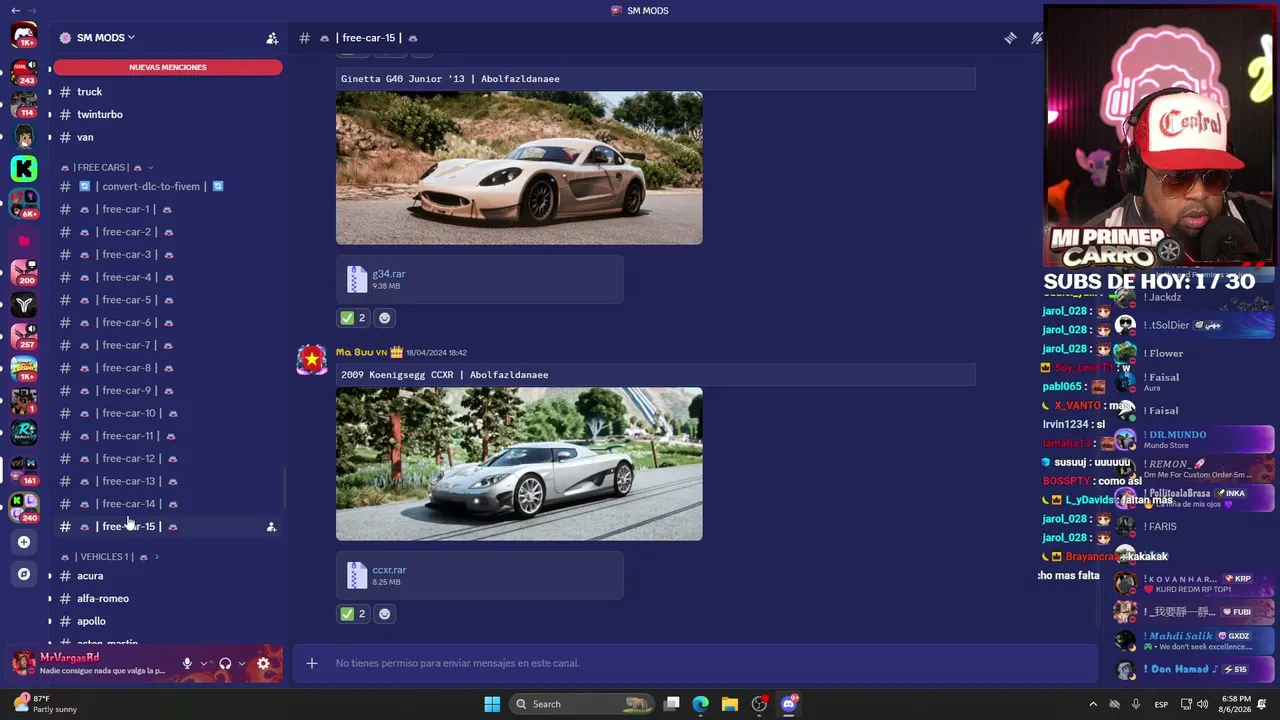Invite people via the SM MODS header icon
Image resolution: width=1280 pixels, height=720 pixels.
tap(271, 38)
